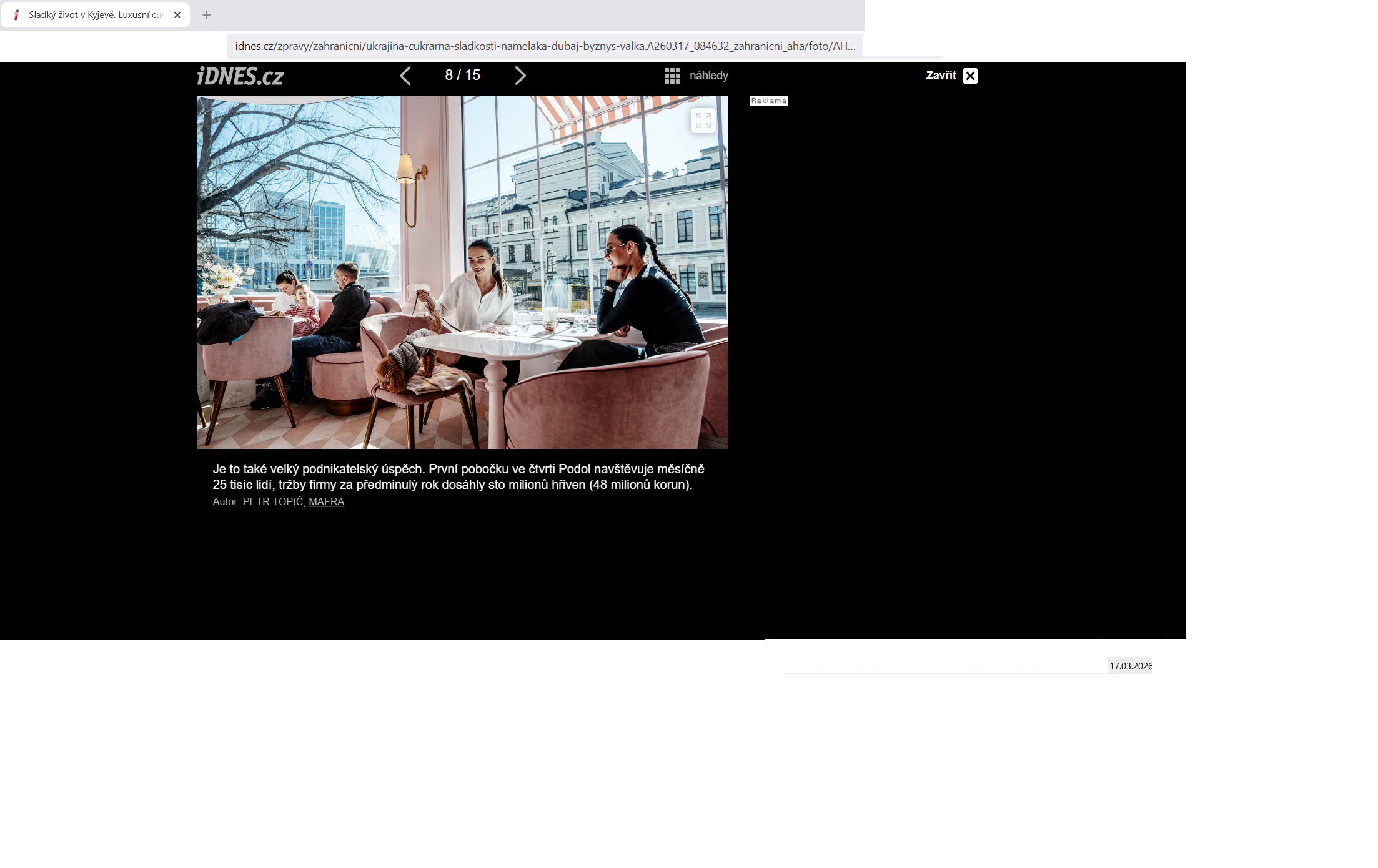Click the main café photo
This screenshot has width=1378, height=868.
coord(462,272)
